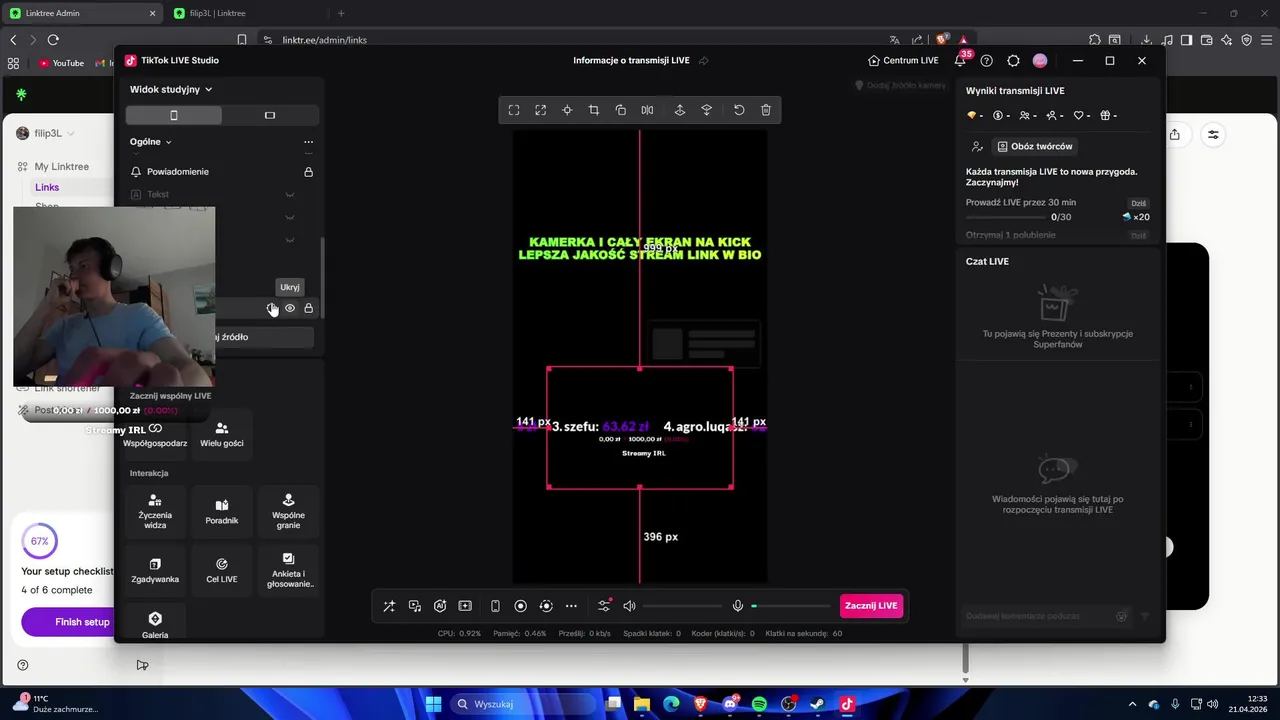
Task: Click the replay capture icon
Action: [x=546, y=606]
